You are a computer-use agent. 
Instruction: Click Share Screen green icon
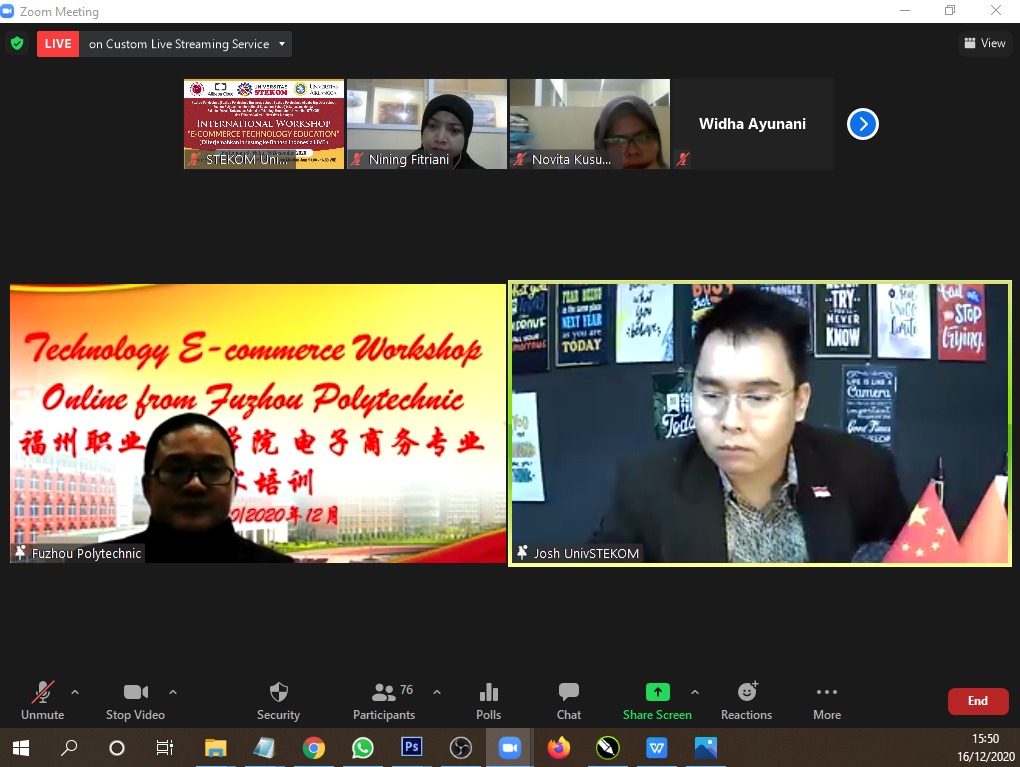(658, 692)
